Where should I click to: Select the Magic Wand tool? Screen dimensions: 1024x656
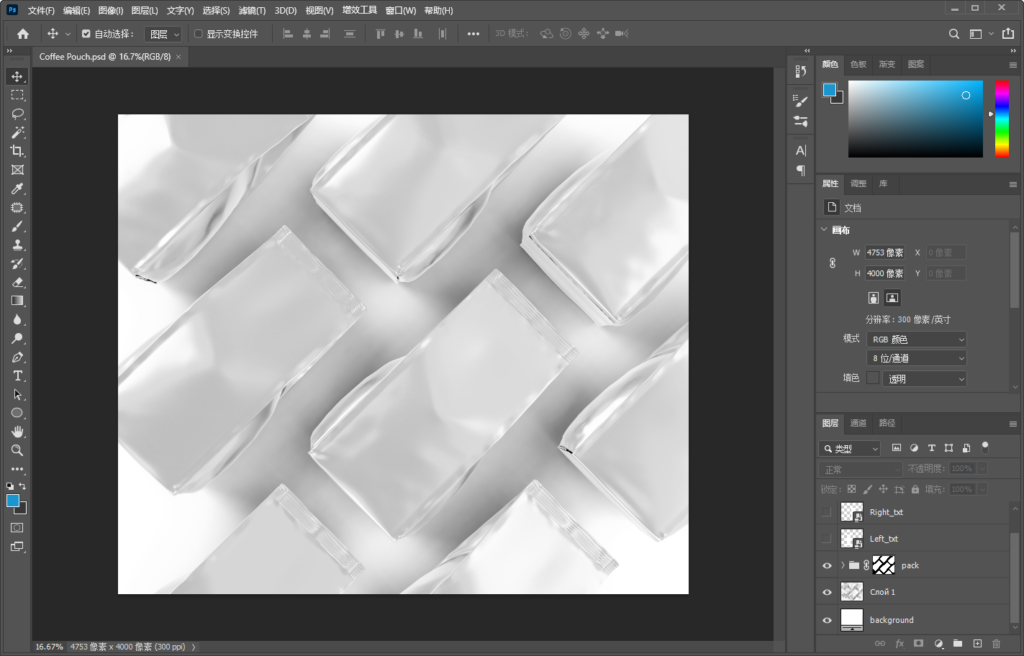click(x=17, y=133)
